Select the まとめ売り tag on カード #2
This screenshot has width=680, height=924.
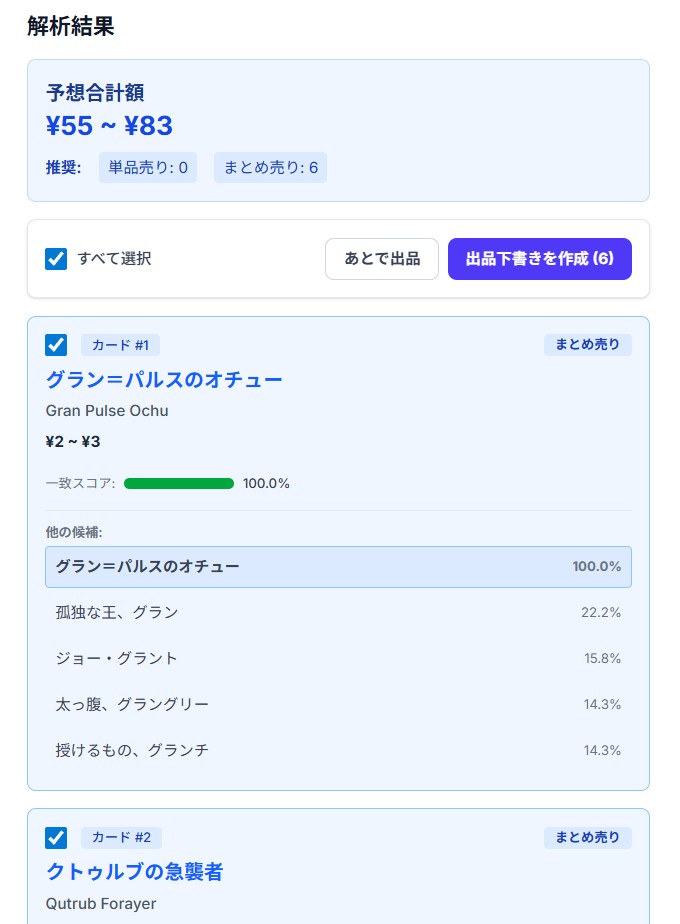(587, 837)
